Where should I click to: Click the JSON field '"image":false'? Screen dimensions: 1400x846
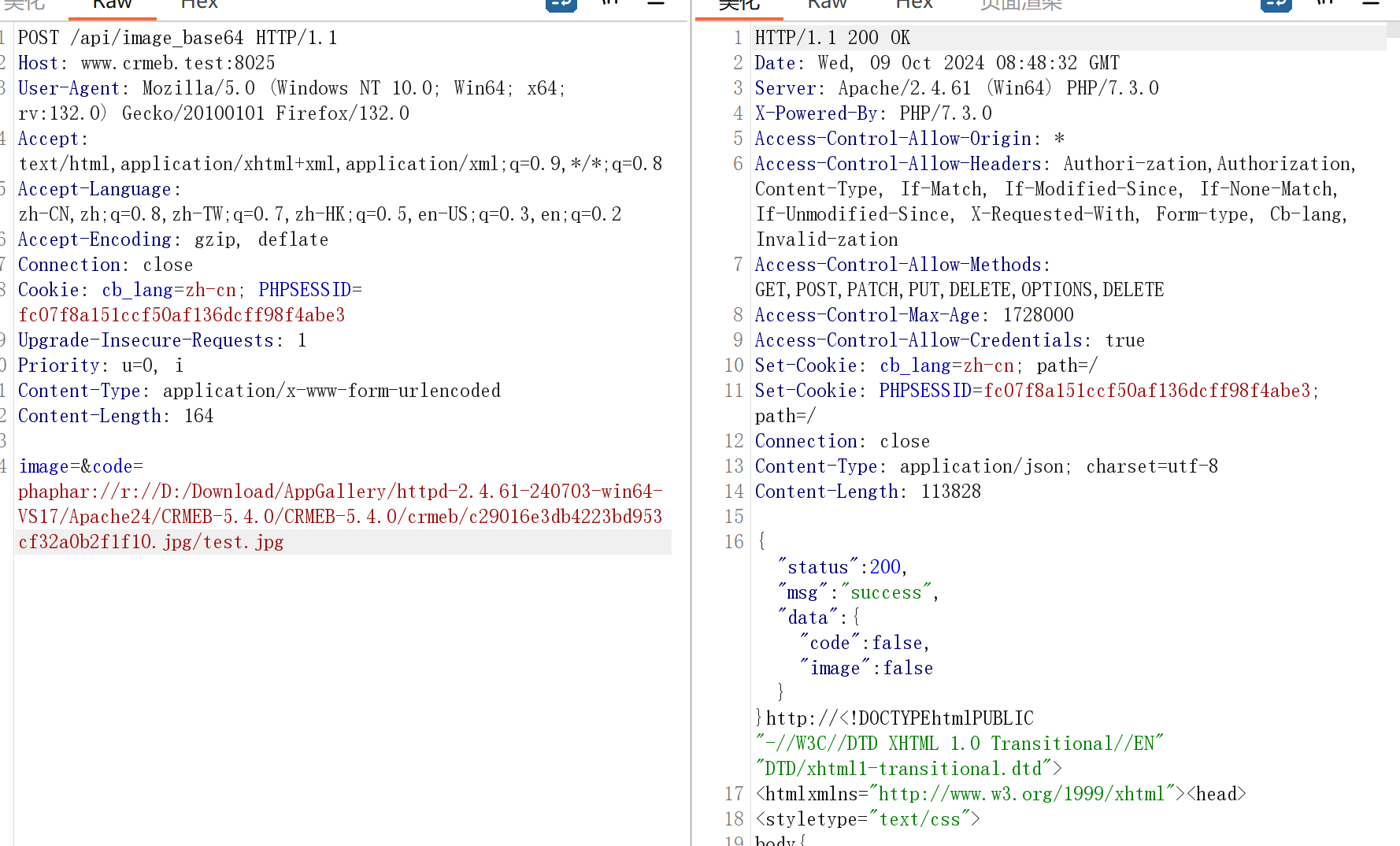click(866, 668)
